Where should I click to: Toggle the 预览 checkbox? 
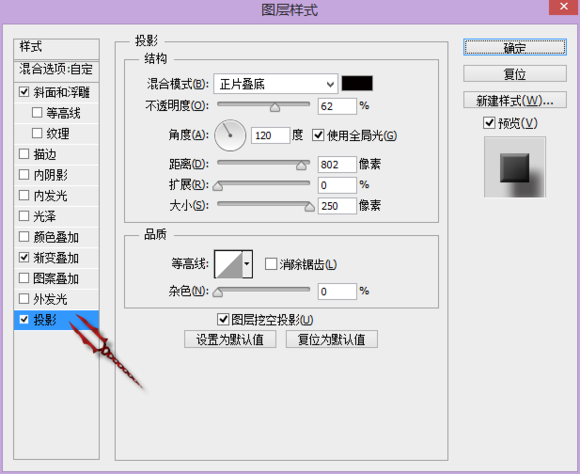coord(489,123)
